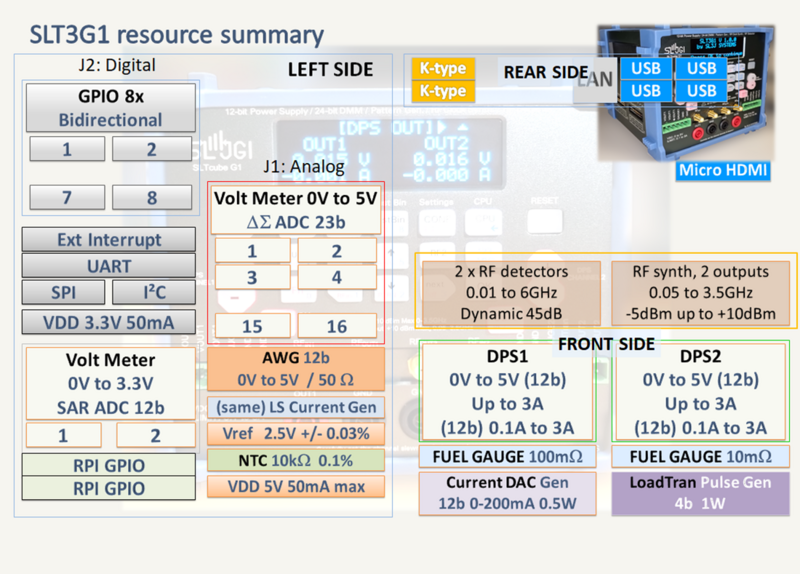Image resolution: width=800 pixels, height=574 pixels.
Task: Click channel 1 under the ΔΣ ADC 23b meter
Action: coord(253,251)
